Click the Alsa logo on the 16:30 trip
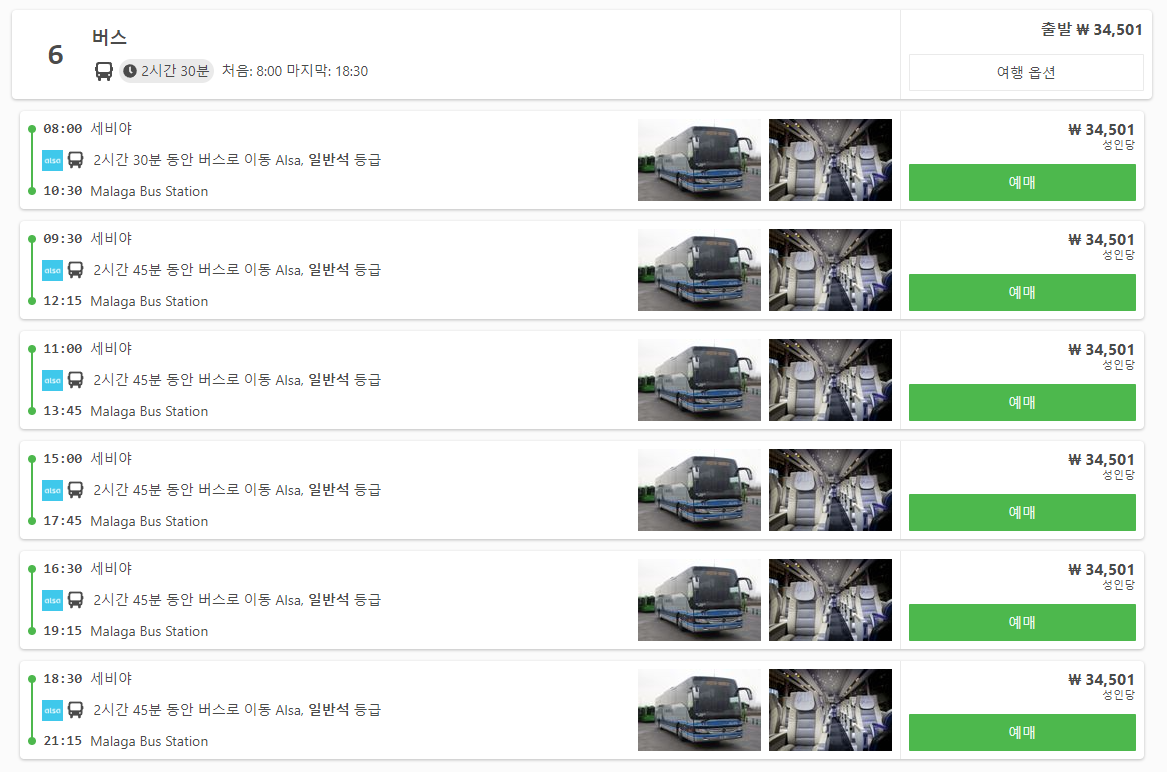This screenshot has width=1167, height=772. pyautogui.click(x=52, y=600)
